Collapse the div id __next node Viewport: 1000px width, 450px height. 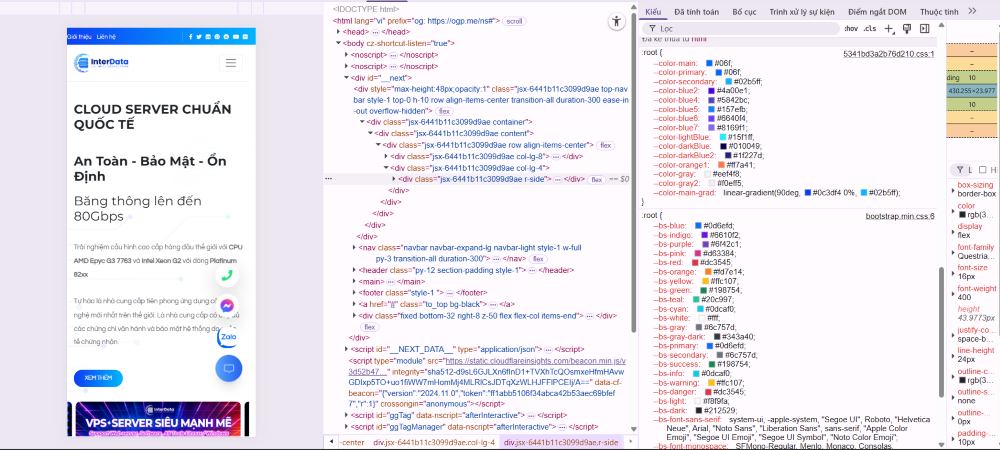346,78
